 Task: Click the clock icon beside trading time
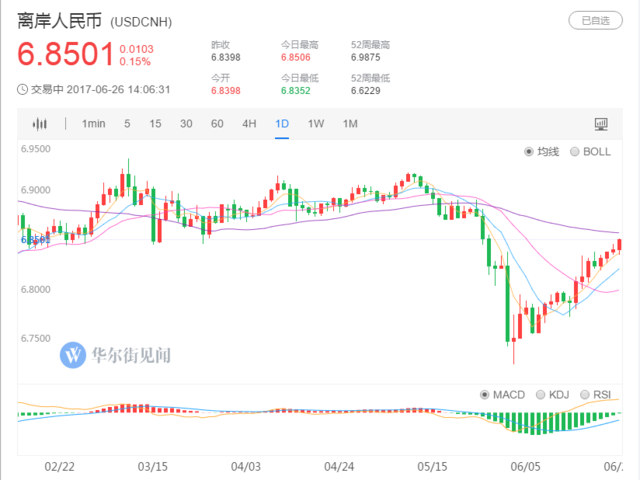(23, 89)
